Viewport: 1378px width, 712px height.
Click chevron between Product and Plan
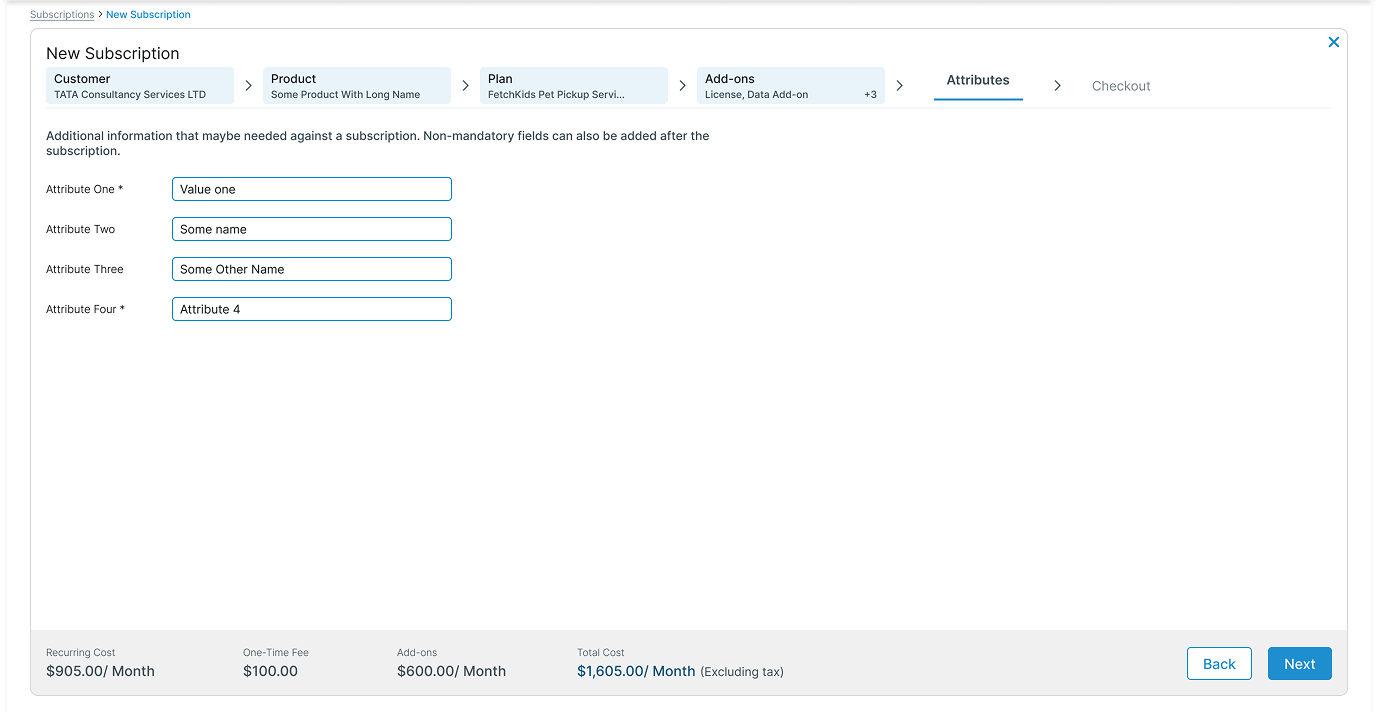click(x=466, y=86)
